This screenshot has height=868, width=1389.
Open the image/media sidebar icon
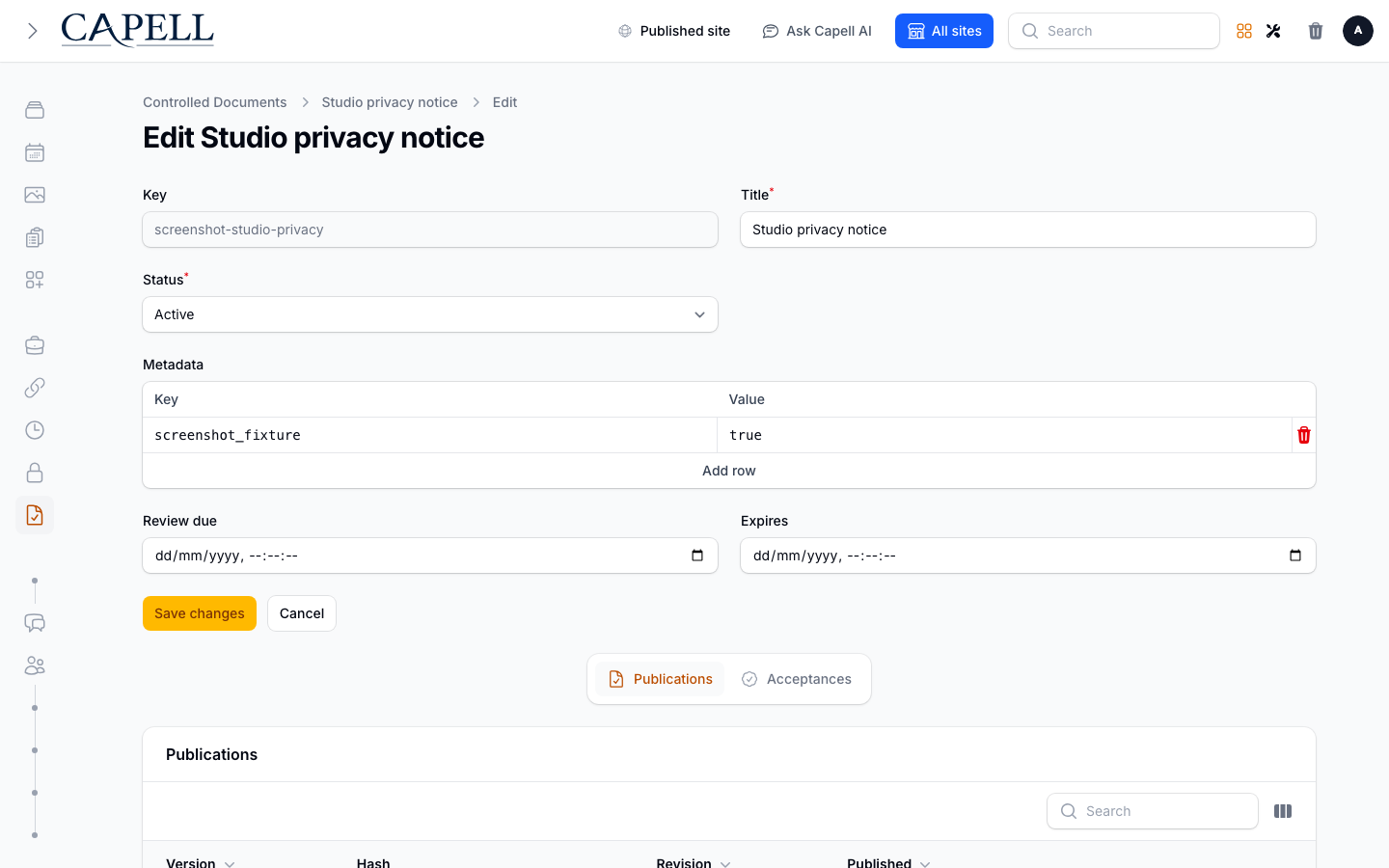[35, 195]
